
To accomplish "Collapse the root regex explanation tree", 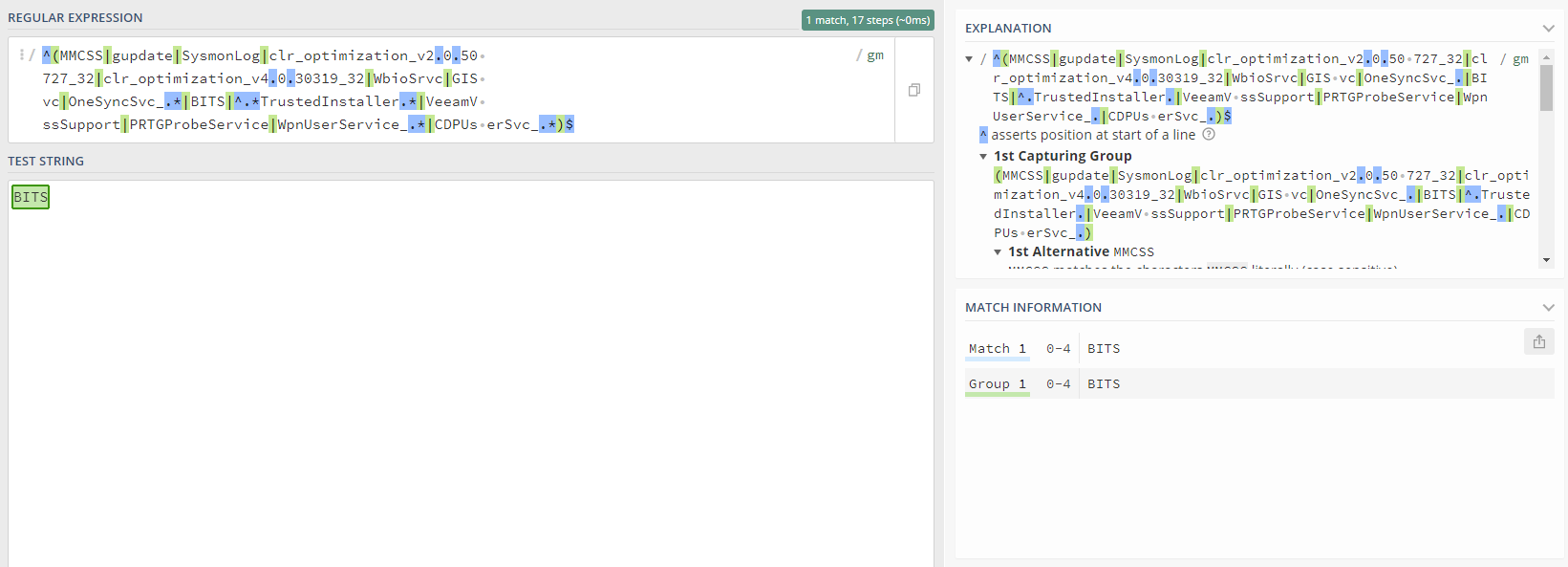I will [969, 59].
